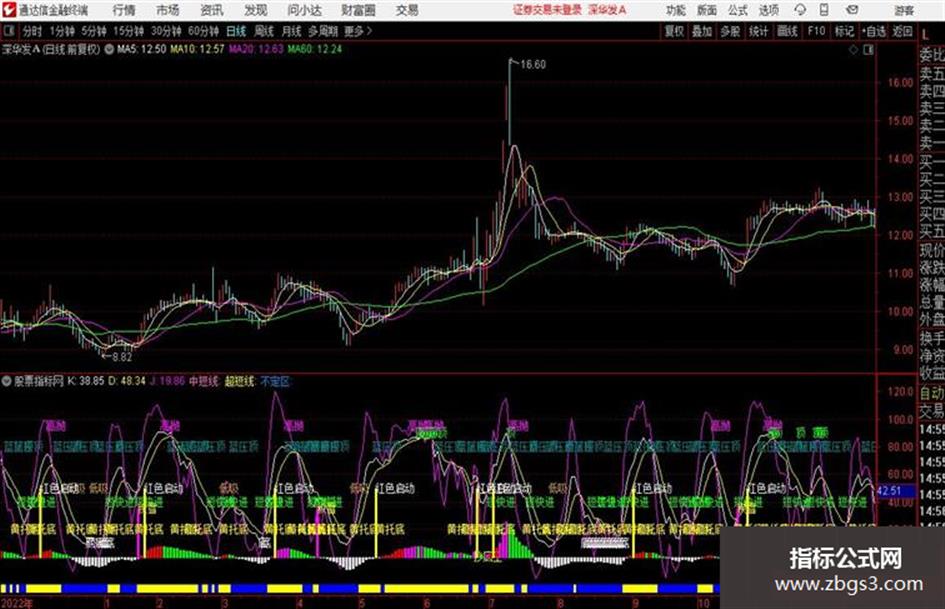Click the 16.60 high price label
Viewport: 945px width, 609px height.
533,65
